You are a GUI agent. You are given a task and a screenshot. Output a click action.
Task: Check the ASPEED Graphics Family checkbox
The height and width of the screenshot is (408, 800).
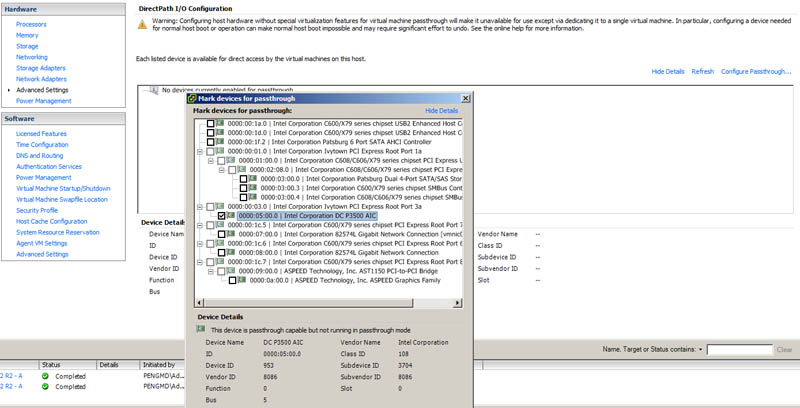coord(232,280)
